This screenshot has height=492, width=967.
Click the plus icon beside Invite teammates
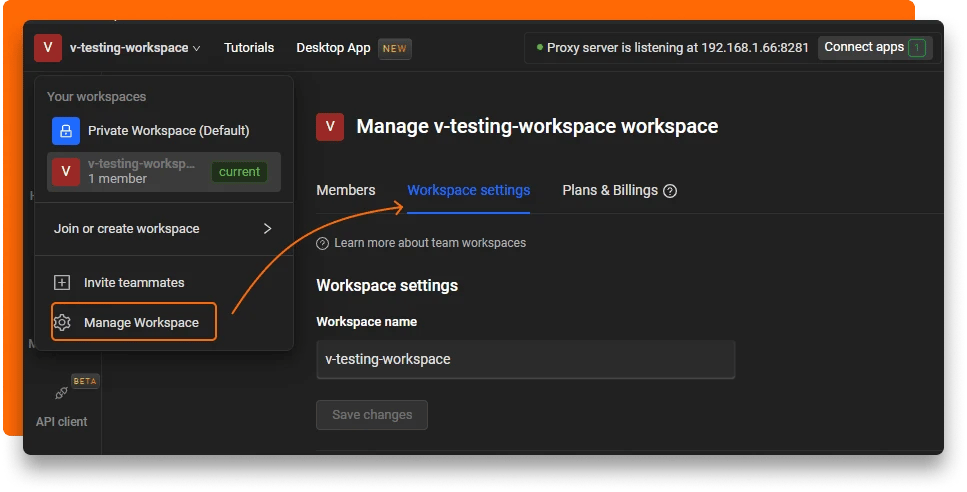pos(63,283)
